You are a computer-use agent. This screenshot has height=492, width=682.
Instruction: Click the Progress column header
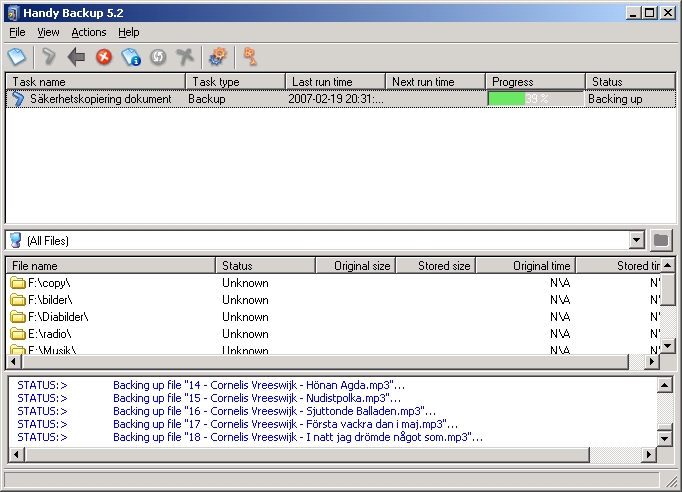point(535,82)
